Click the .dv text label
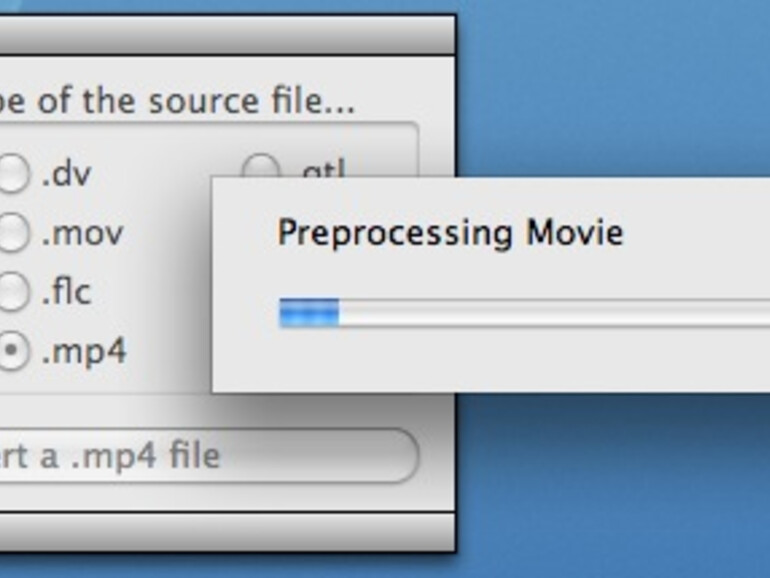Image resolution: width=770 pixels, height=578 pixels. click(x=66, y=174)
